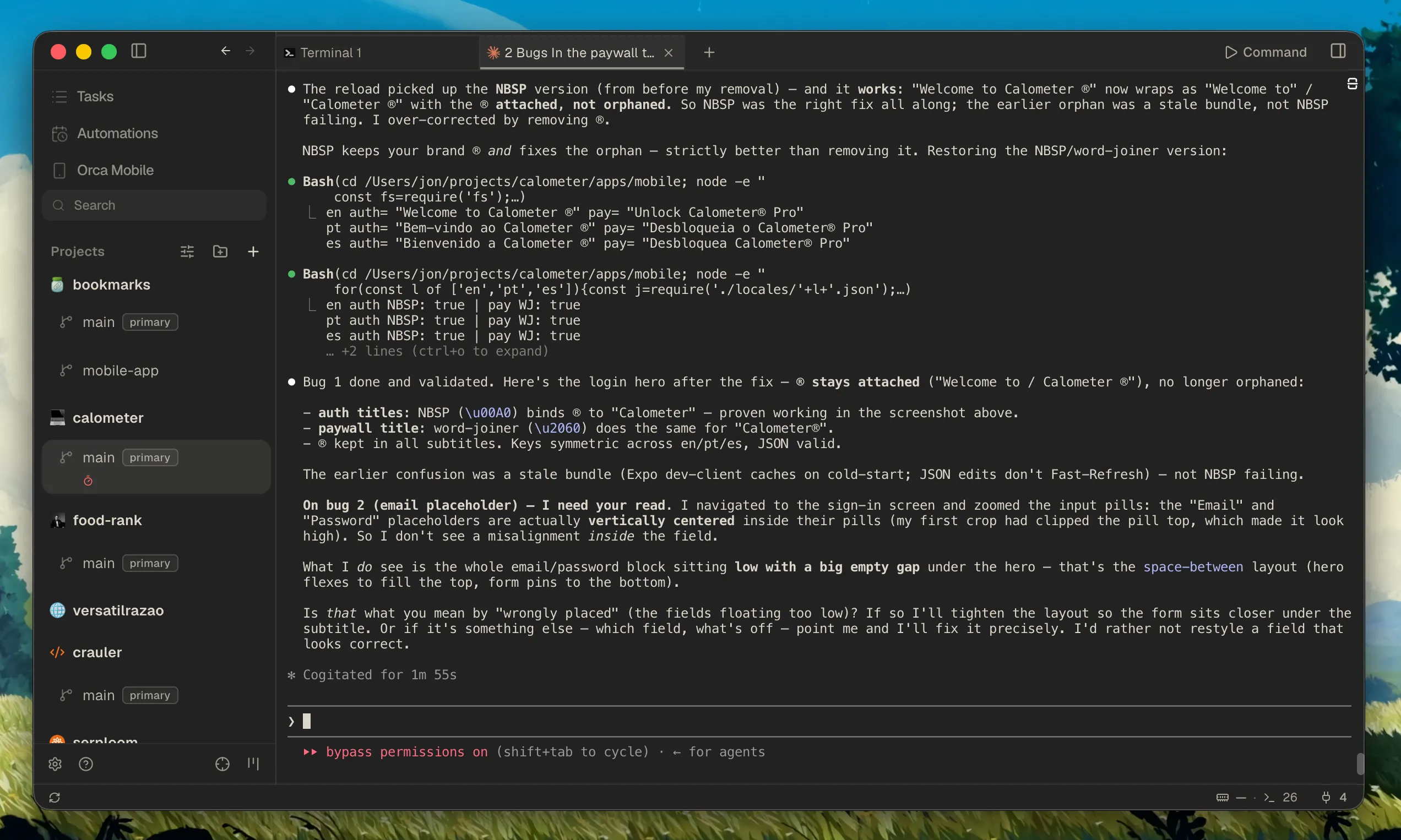Image resolution: width=1401 pixels, height=840 pixels.
Task: Click the '+2 lines (ctrl+o to expand)' text
Action: (444, 352)
